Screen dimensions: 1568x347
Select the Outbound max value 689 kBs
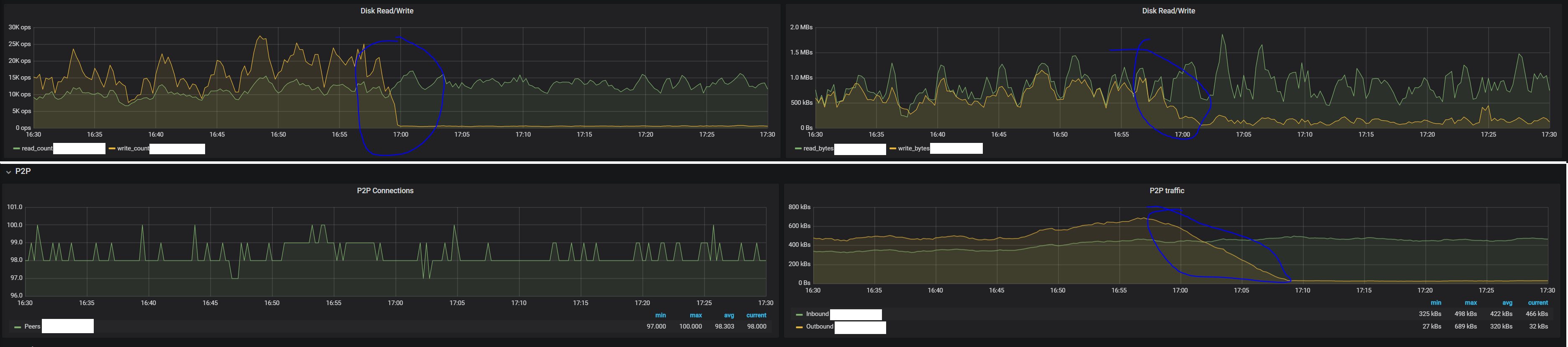click(1465, 326)
